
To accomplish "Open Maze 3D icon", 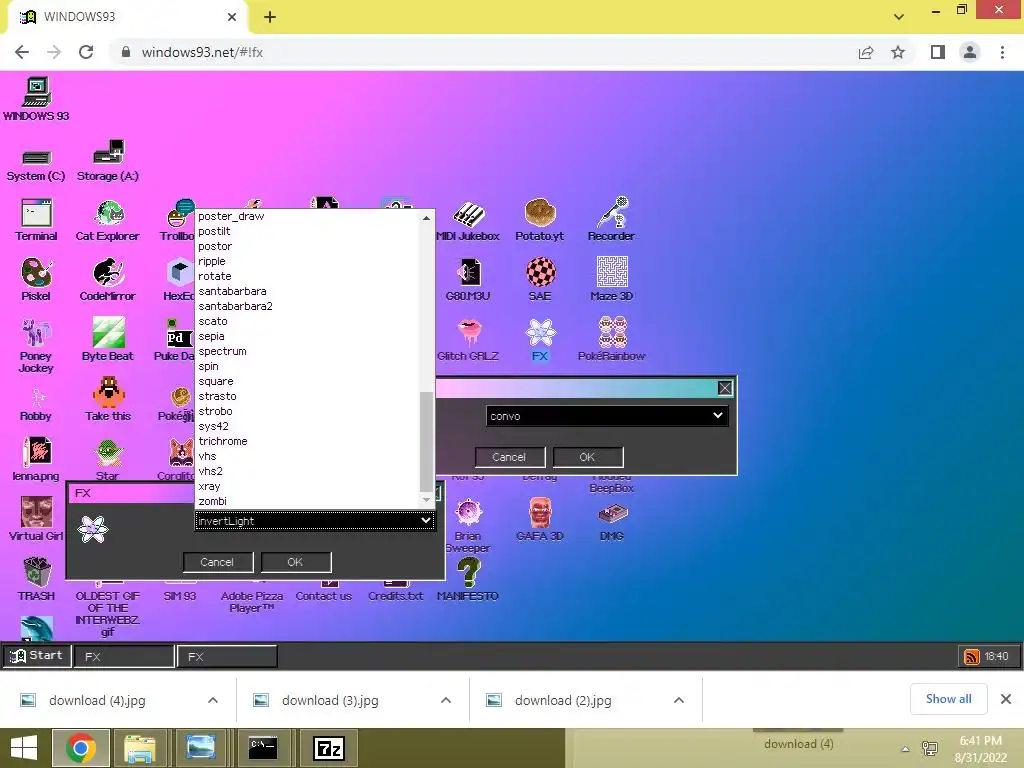I will click(612, 272).
